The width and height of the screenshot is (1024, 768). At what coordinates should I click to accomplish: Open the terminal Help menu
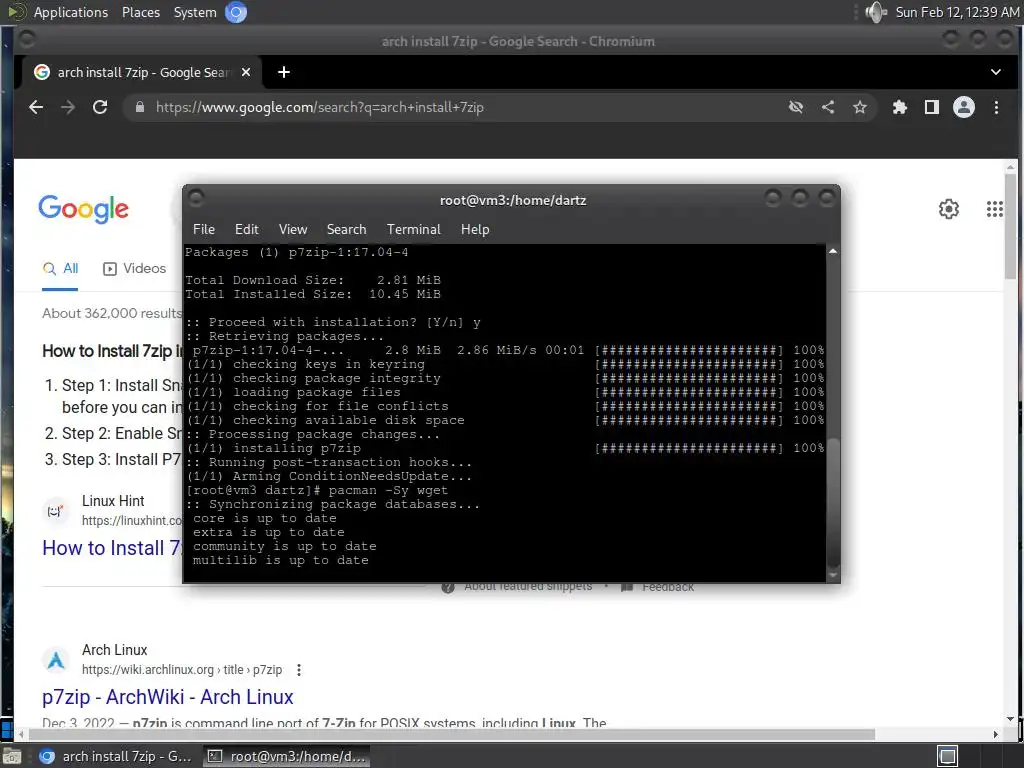point(475,229)
